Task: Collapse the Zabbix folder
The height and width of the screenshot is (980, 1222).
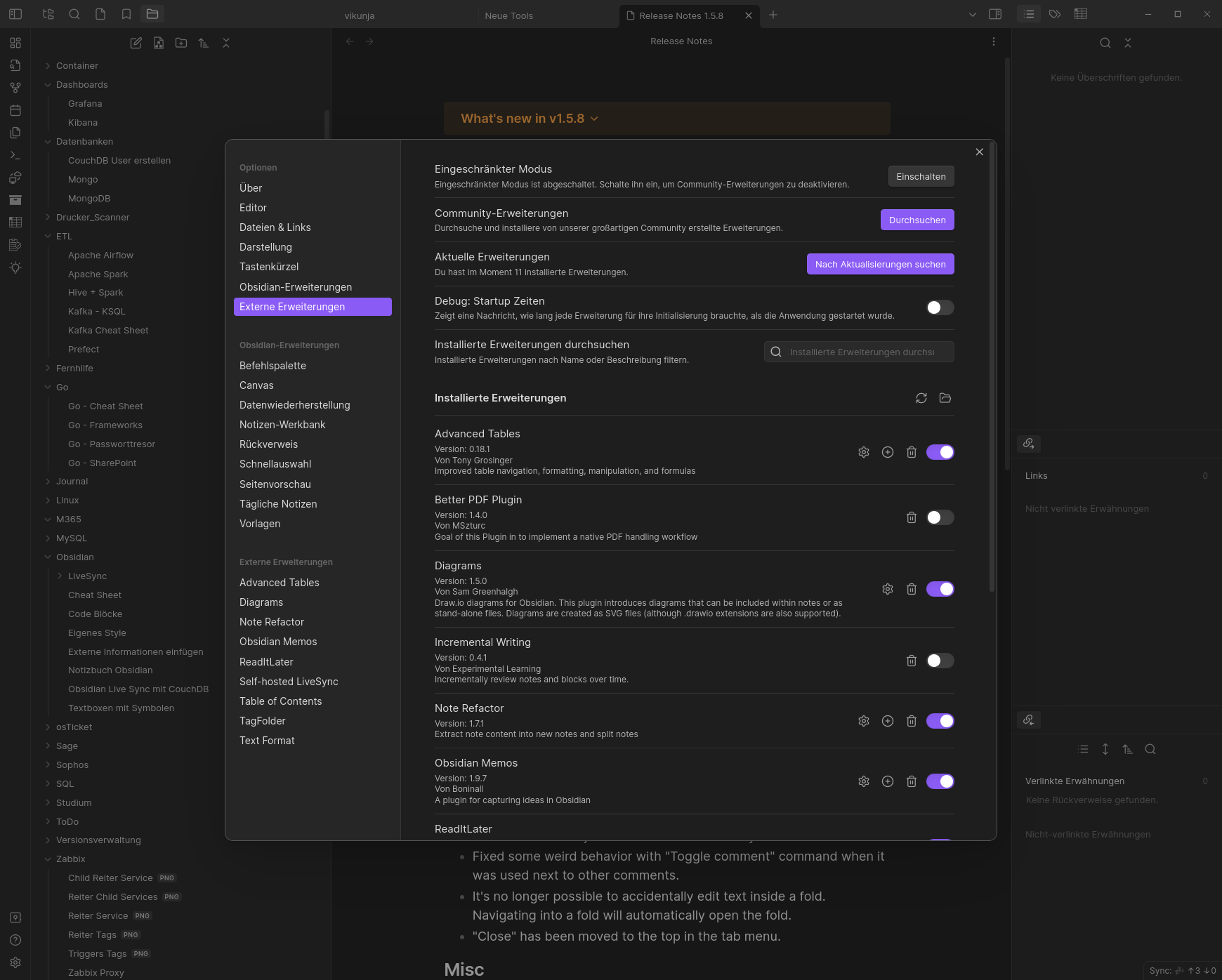Action: 48,859
